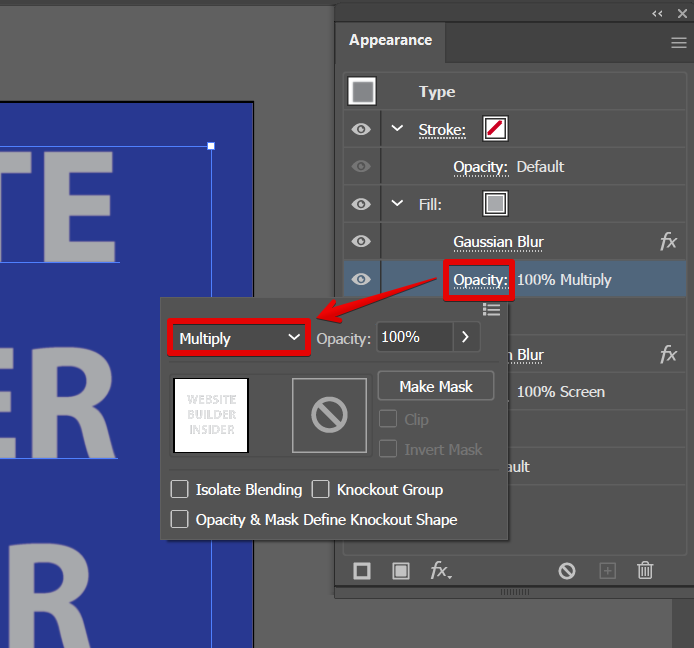Hide the Stroke attribute via eye icon
Screen dimensions: 694x648
click(x=362, y=129)
